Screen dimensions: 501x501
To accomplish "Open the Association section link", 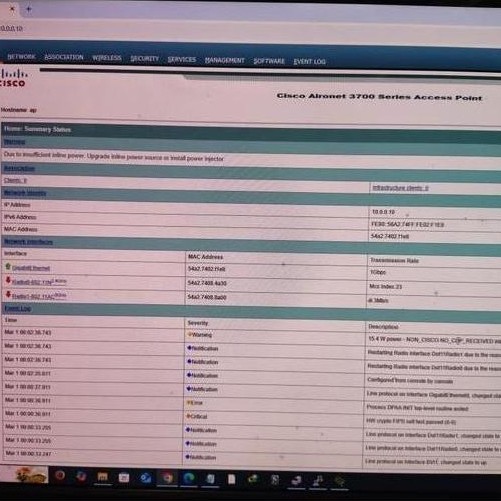I will click(x=19, y=168).
